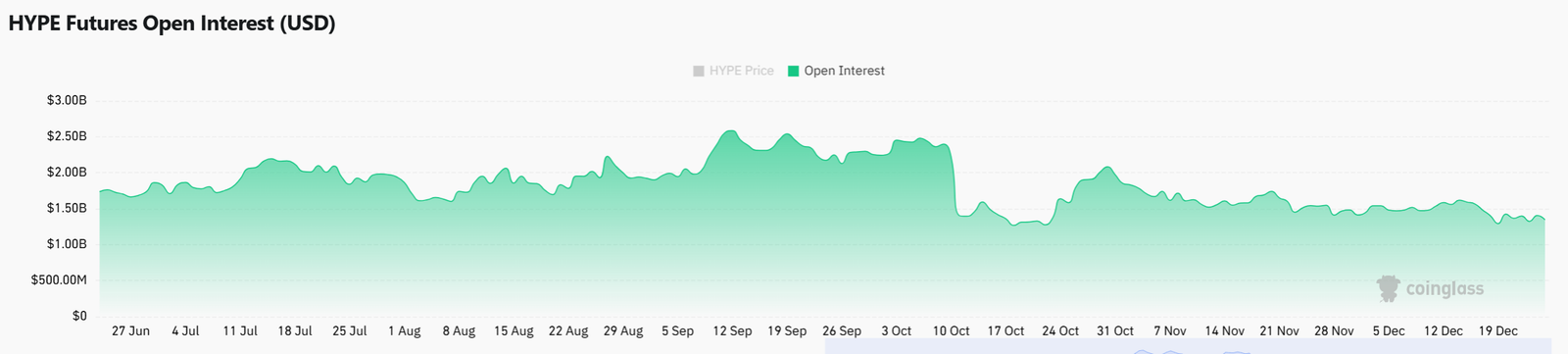Toggle the Open Interest legend item
1568x354 pixels.
click(x=836, y=71)
